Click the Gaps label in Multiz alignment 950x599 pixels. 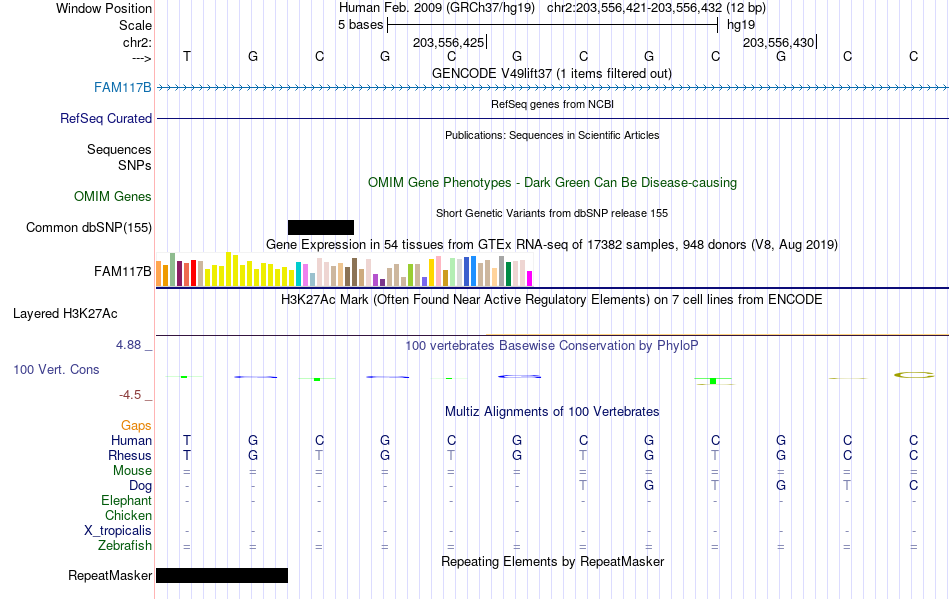click(136, 425)
